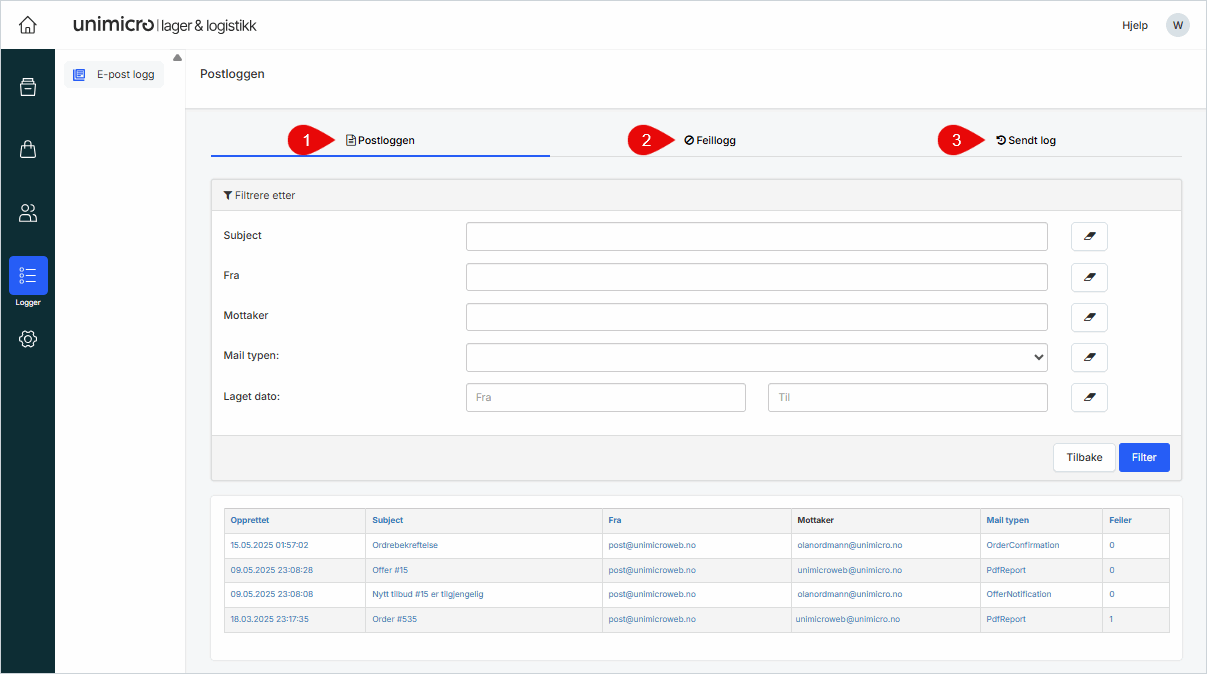The height and width of the screenshot is (674, 1207).
Task: Switch to the Feillogg tab
Action: (710, 141)
